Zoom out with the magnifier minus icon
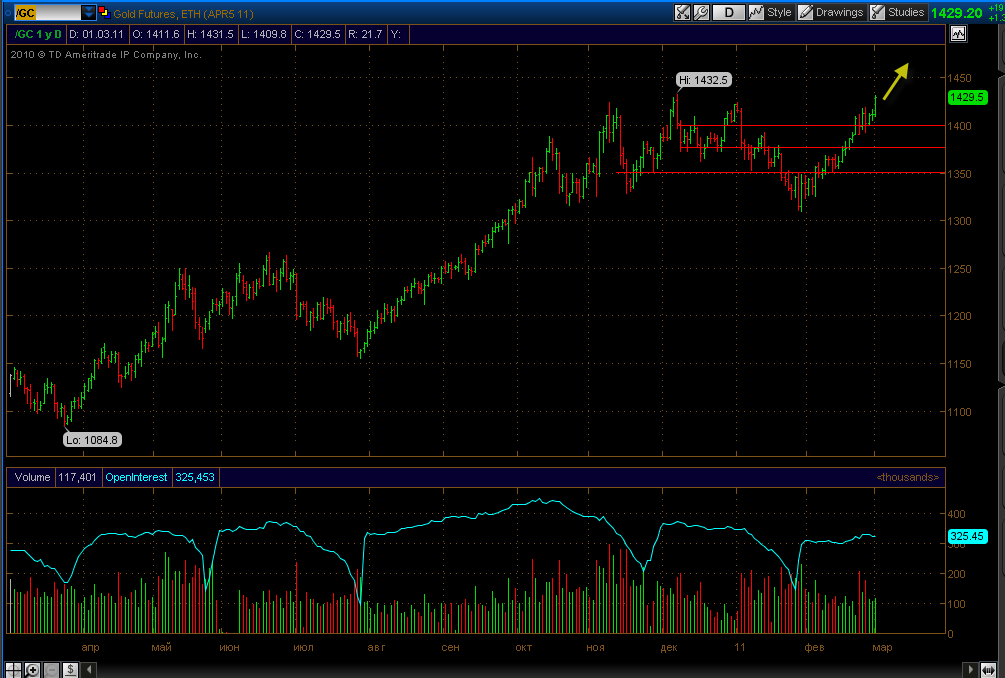 [x=51, y=670]
